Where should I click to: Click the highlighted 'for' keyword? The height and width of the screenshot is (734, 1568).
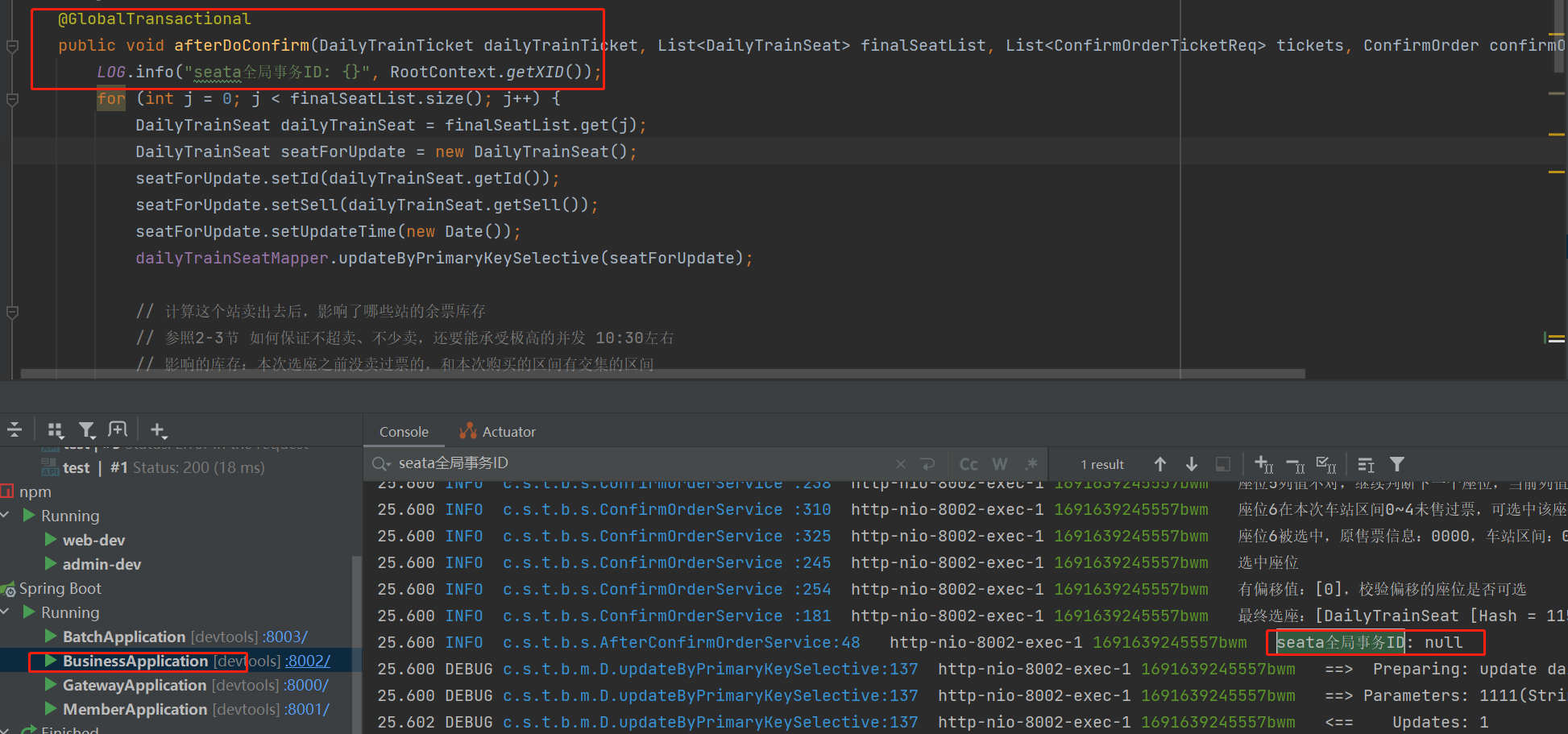coord(111,98)
